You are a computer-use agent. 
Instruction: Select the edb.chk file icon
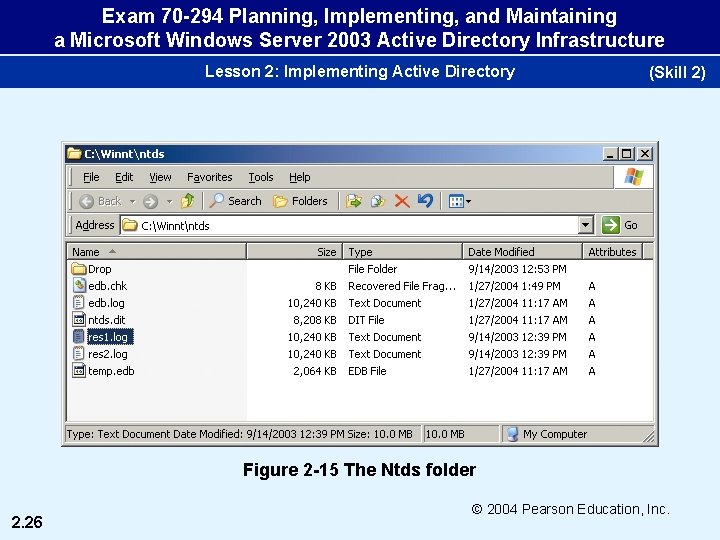[x=79, y=286]
